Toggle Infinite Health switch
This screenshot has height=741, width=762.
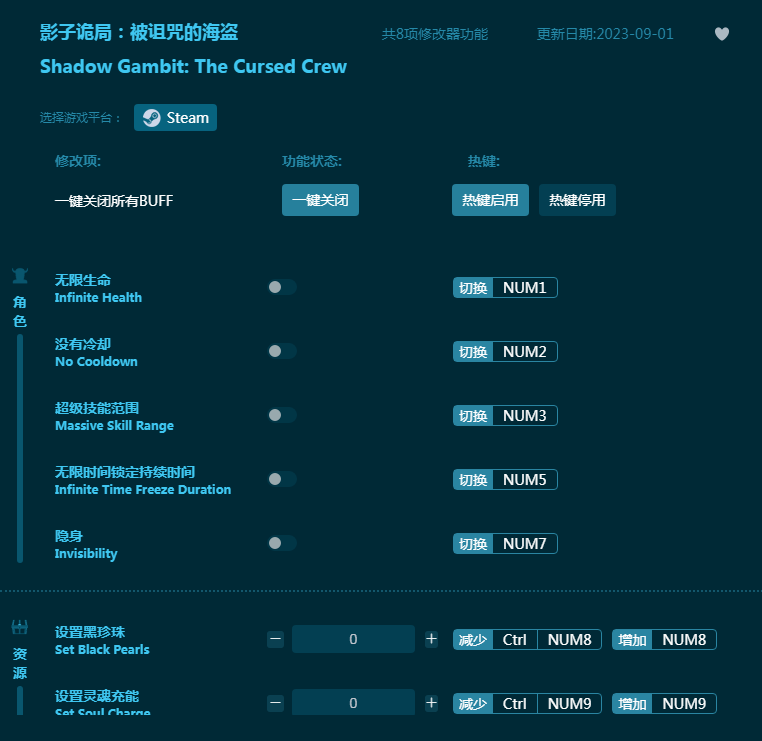(x=282, y=287)
